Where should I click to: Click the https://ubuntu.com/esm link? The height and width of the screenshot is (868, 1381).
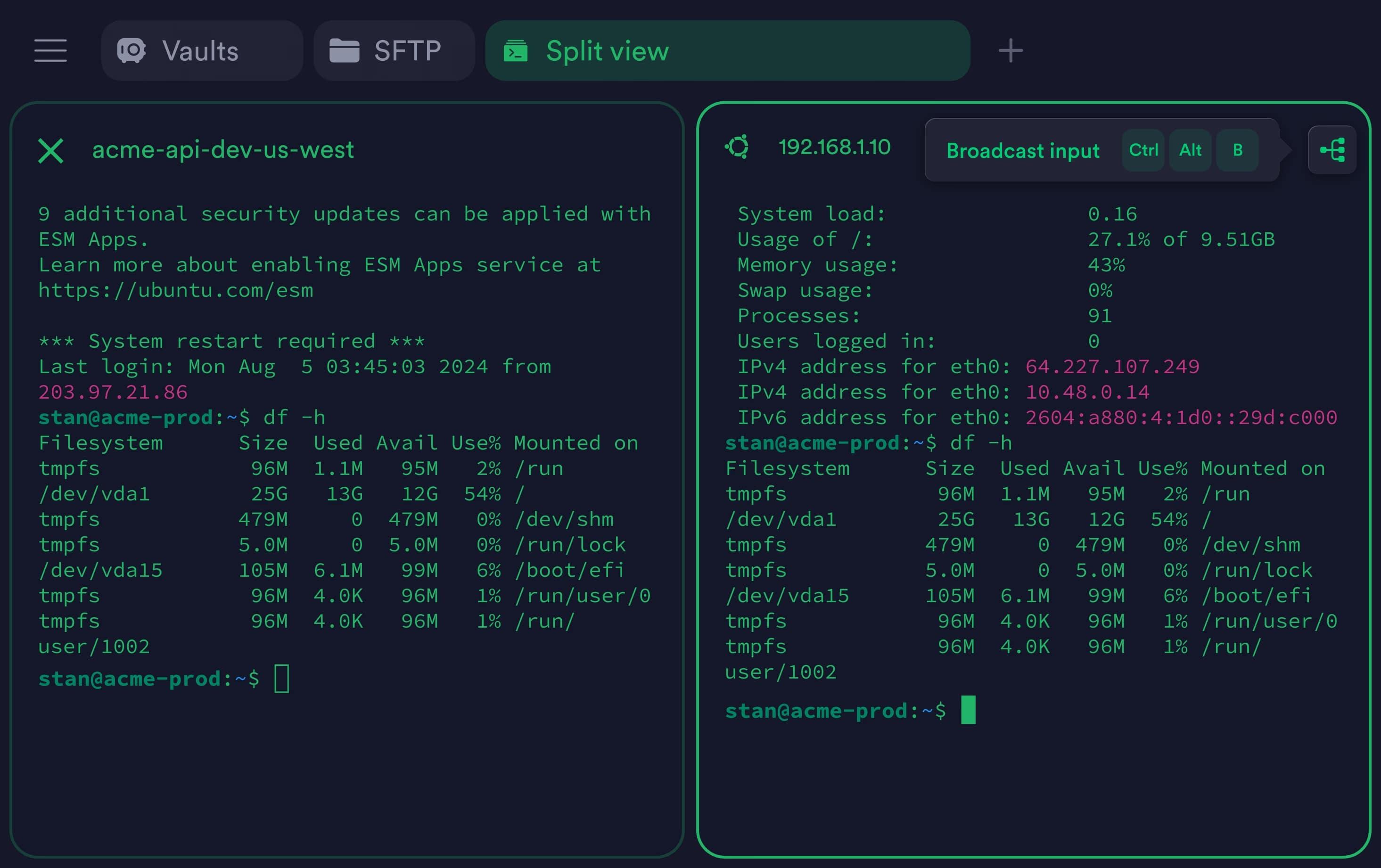175,290
